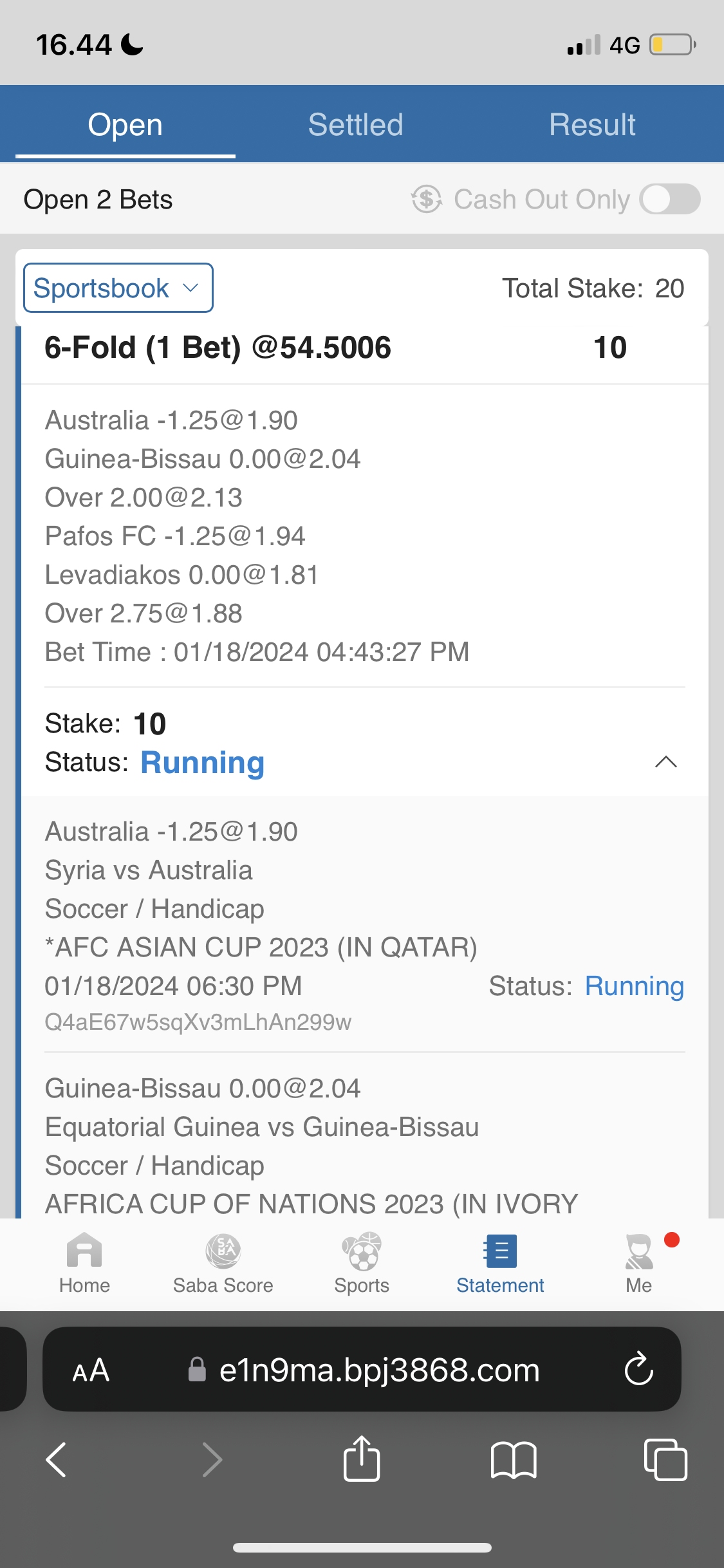Image resolution: width=724 pixels, height=1568 pixels.
Task: Open the Sportsbook dropdown
Action: [118, 288]
